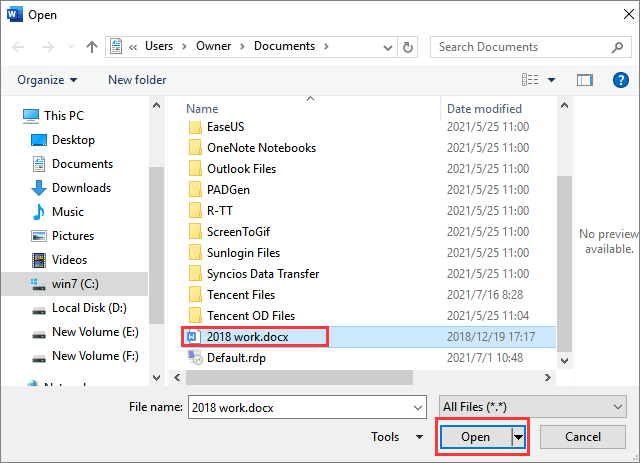Click the Cancel button
Screen dimensions: 640x463
[x=583, y=437]
